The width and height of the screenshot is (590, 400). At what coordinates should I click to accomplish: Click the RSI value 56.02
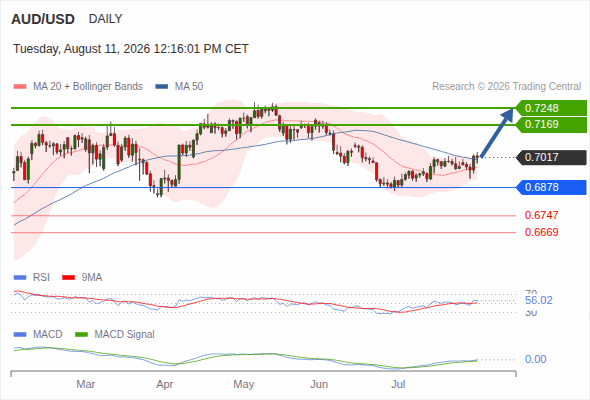pyautogui.click(x=539, y=300)
